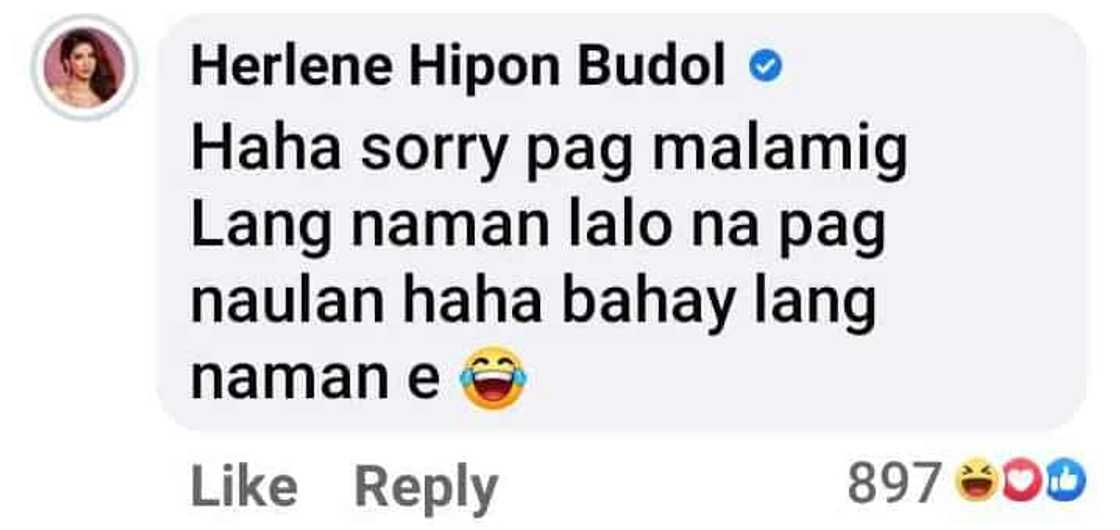Image resolution: width=1120 pixels, height=530 pixels.
Task: Click the red heart reaction icon
Action: [x=1021, y=482]
